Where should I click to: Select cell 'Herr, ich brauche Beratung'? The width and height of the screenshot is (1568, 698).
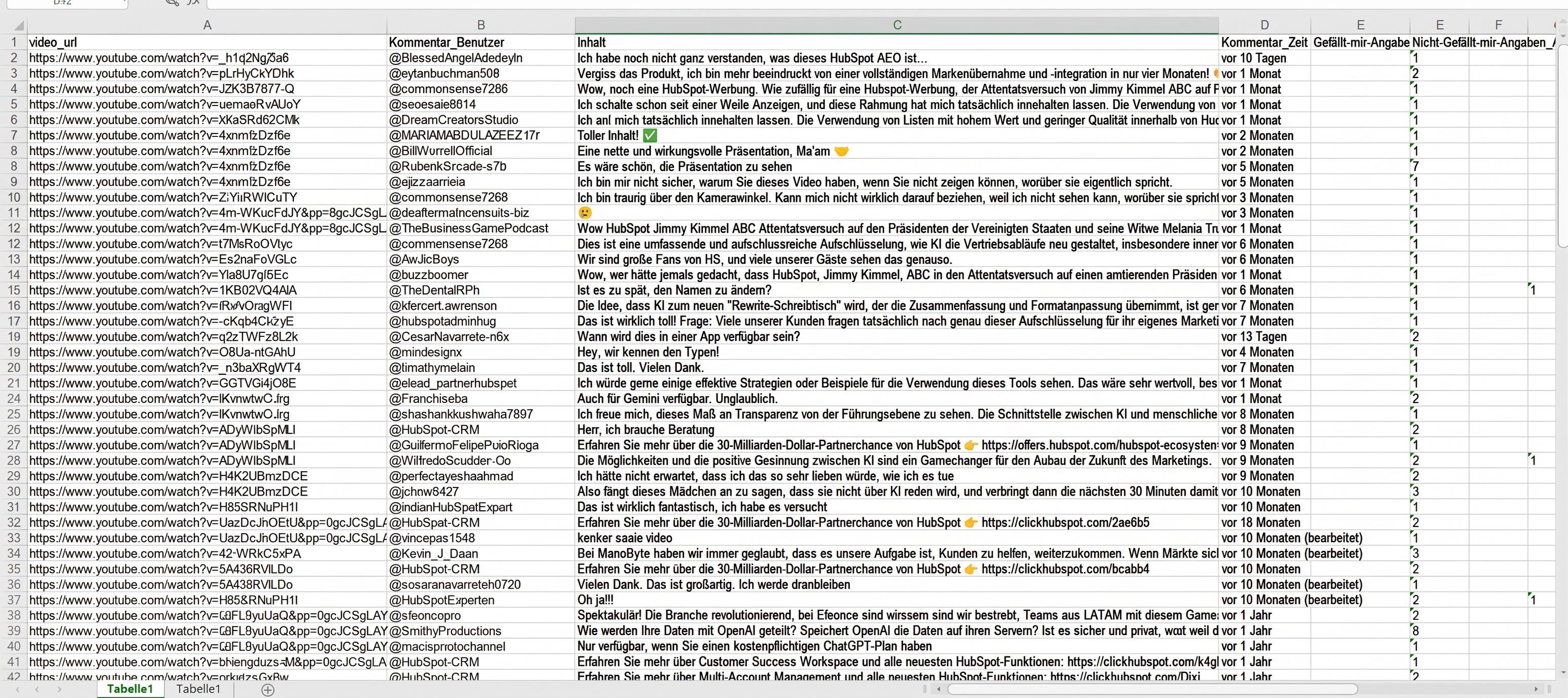pos(897,430)
